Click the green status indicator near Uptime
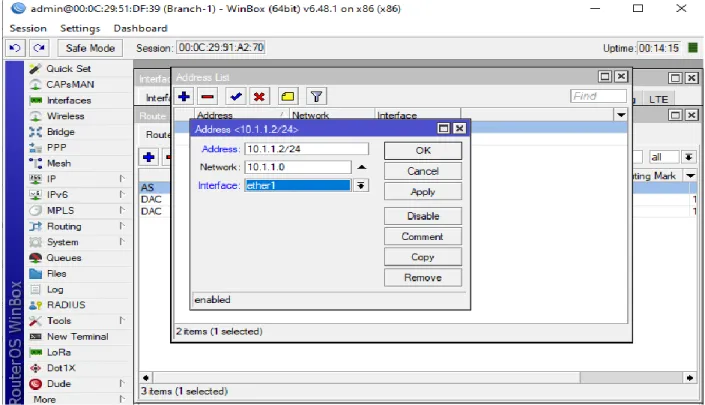This screenshot has width=705, height=405. pos(693,47)
